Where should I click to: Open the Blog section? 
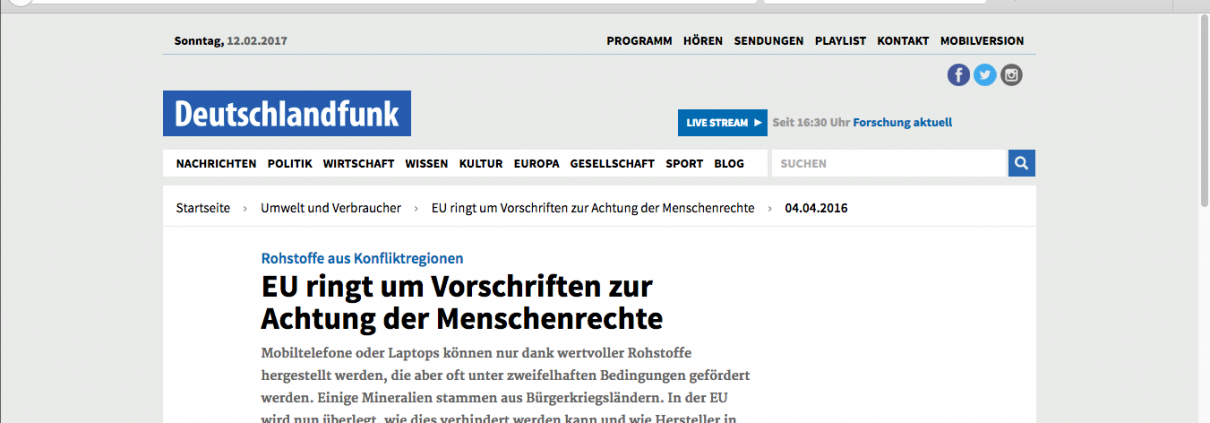(729, 164)
